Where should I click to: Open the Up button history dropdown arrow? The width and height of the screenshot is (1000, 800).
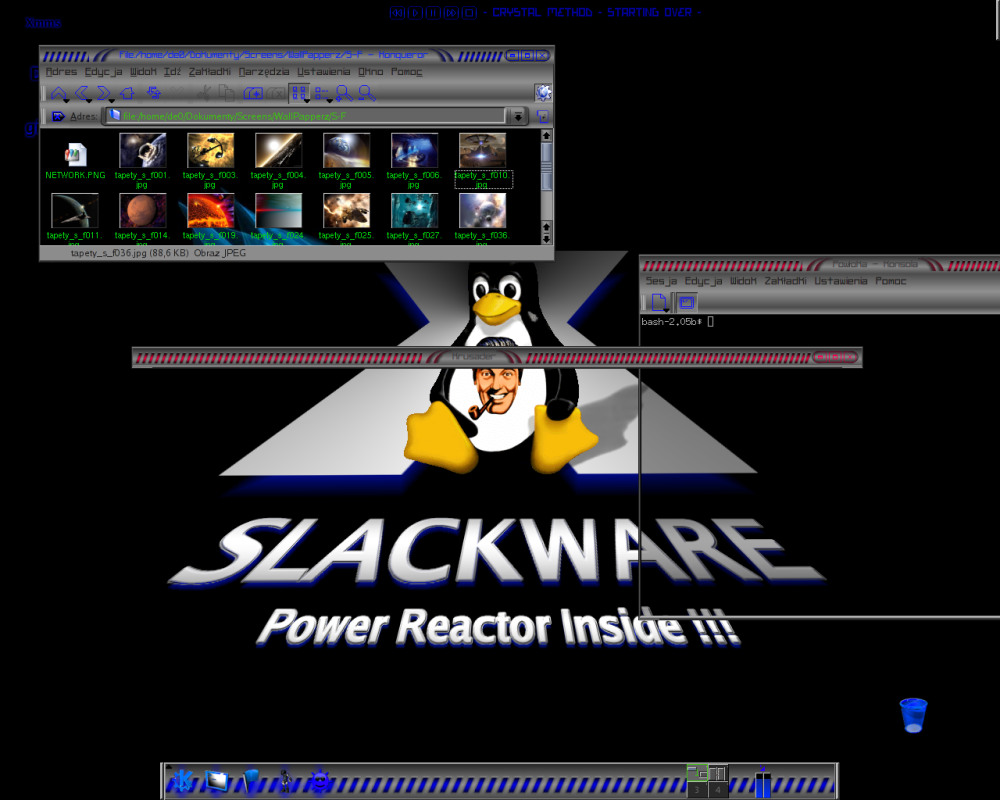click(66, 101)
